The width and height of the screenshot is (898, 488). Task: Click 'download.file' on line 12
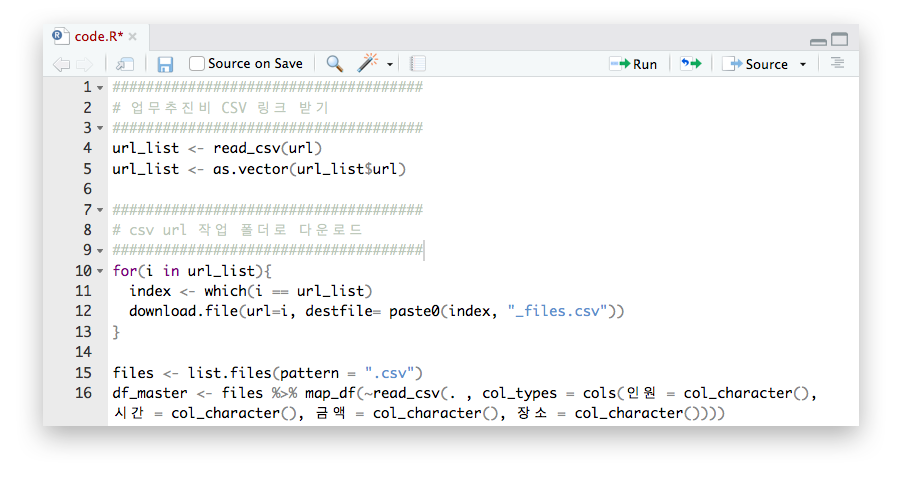click(183, 311)
